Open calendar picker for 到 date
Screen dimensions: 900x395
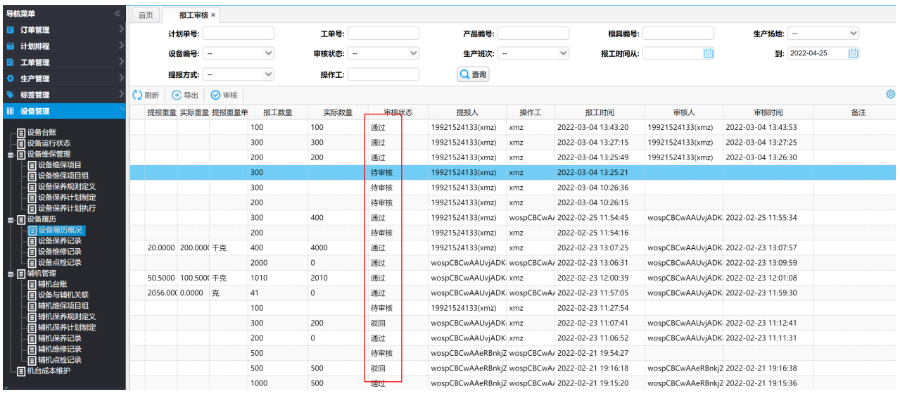point(854,53)
